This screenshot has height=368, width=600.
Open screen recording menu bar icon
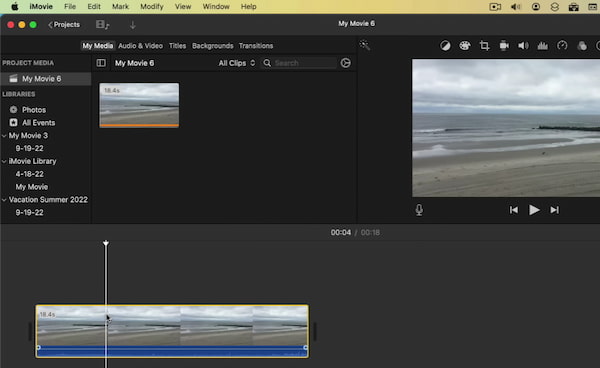pyautogui.click(x=495, y=7)
